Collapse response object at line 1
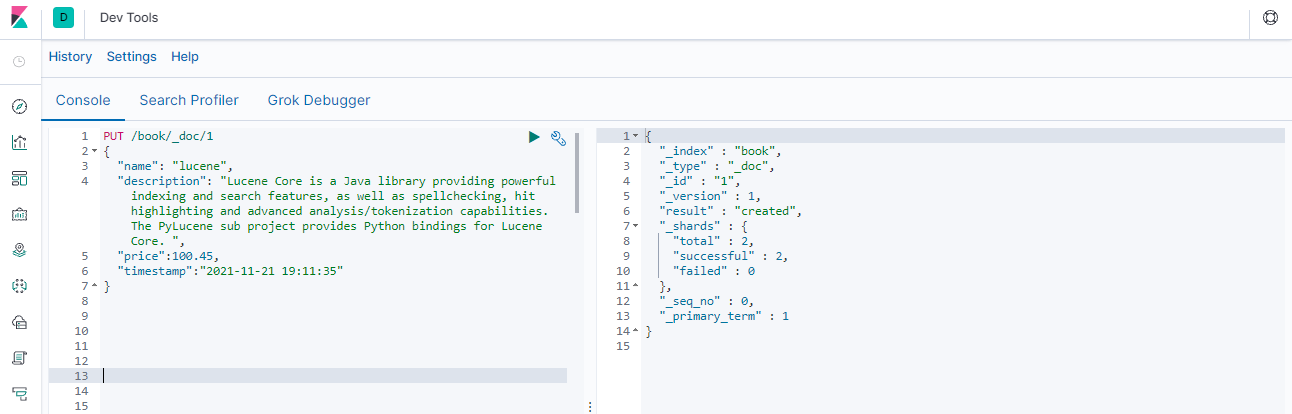 pyautogui.click(x=635, y=136)
